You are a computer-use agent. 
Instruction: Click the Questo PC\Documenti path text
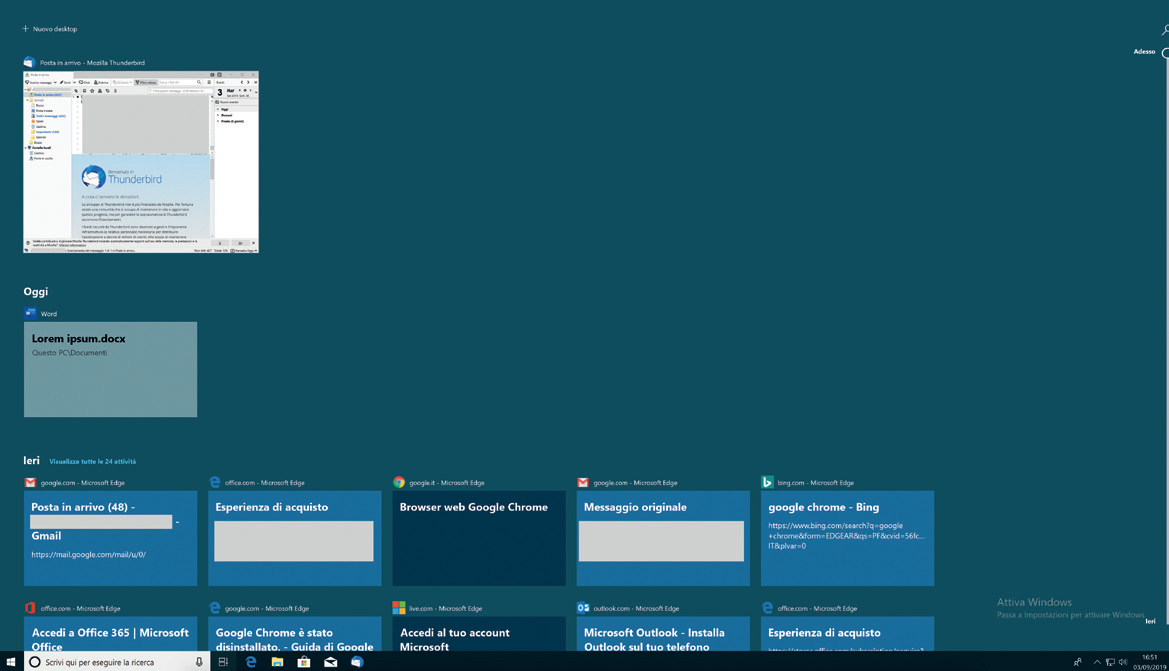tap(69, 353)
